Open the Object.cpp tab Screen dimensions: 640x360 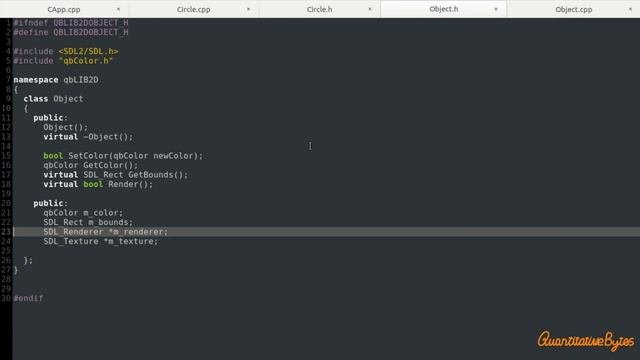(573, 9)
